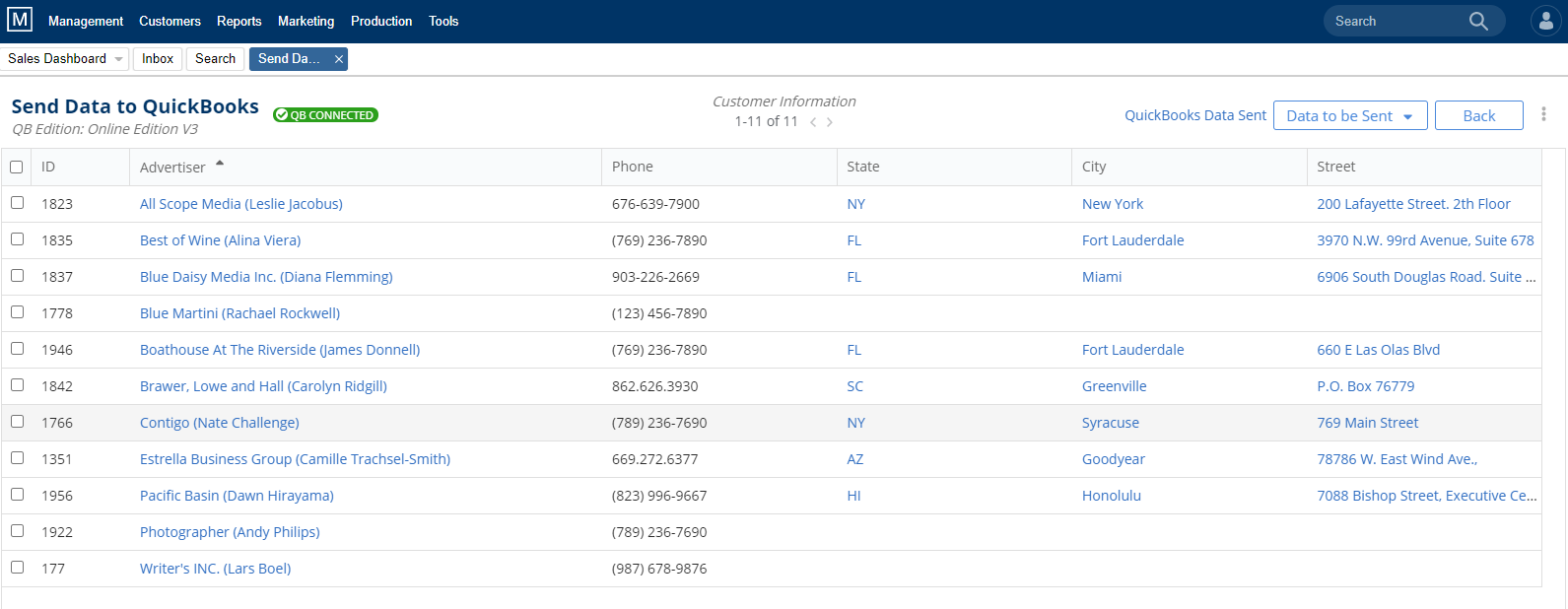Open the Production menu

coord(381,21)
